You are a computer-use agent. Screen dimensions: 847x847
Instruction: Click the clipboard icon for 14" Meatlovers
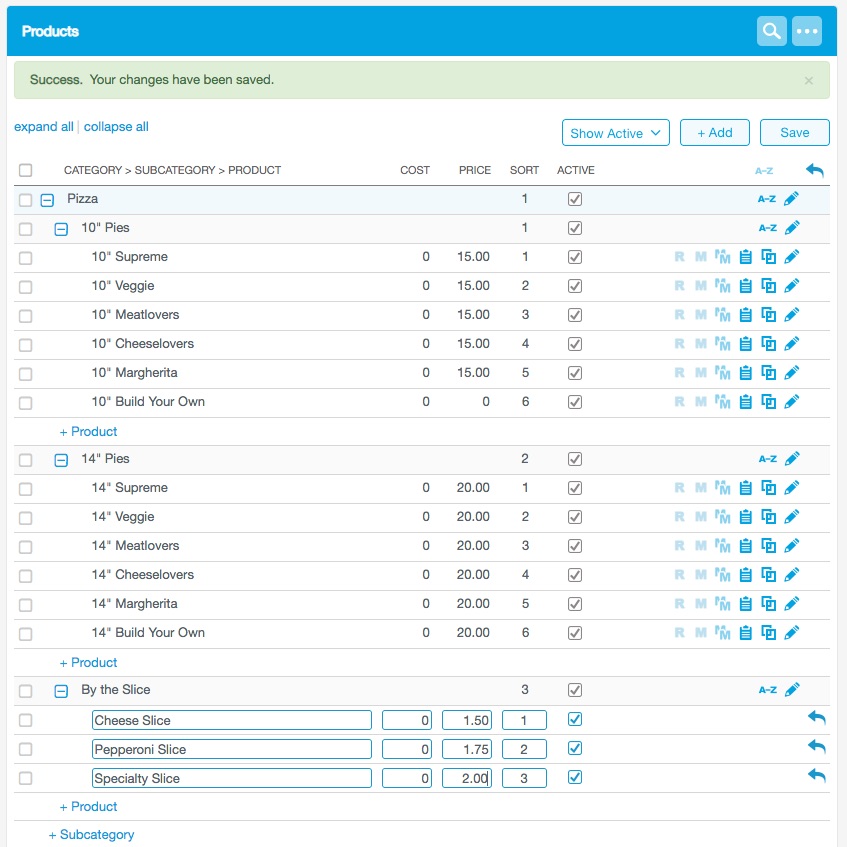point(745,546)
